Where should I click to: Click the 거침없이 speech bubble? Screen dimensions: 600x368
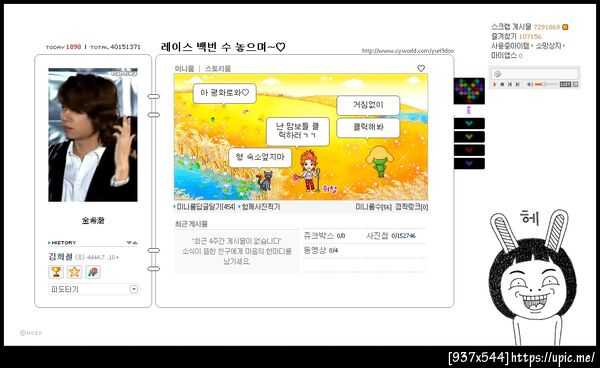[368, 106]
